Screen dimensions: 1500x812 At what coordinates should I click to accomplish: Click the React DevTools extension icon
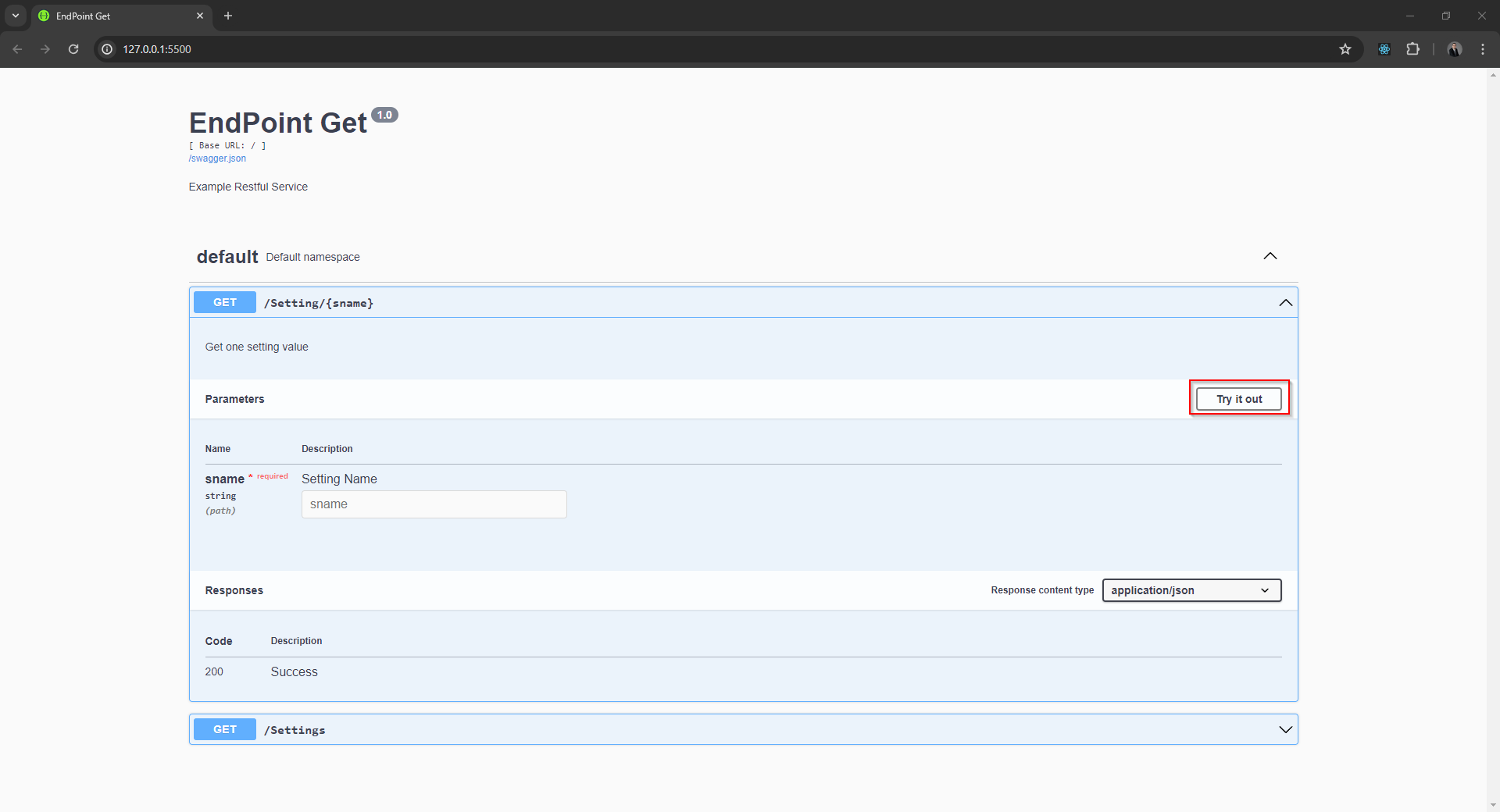[1384, 49]
